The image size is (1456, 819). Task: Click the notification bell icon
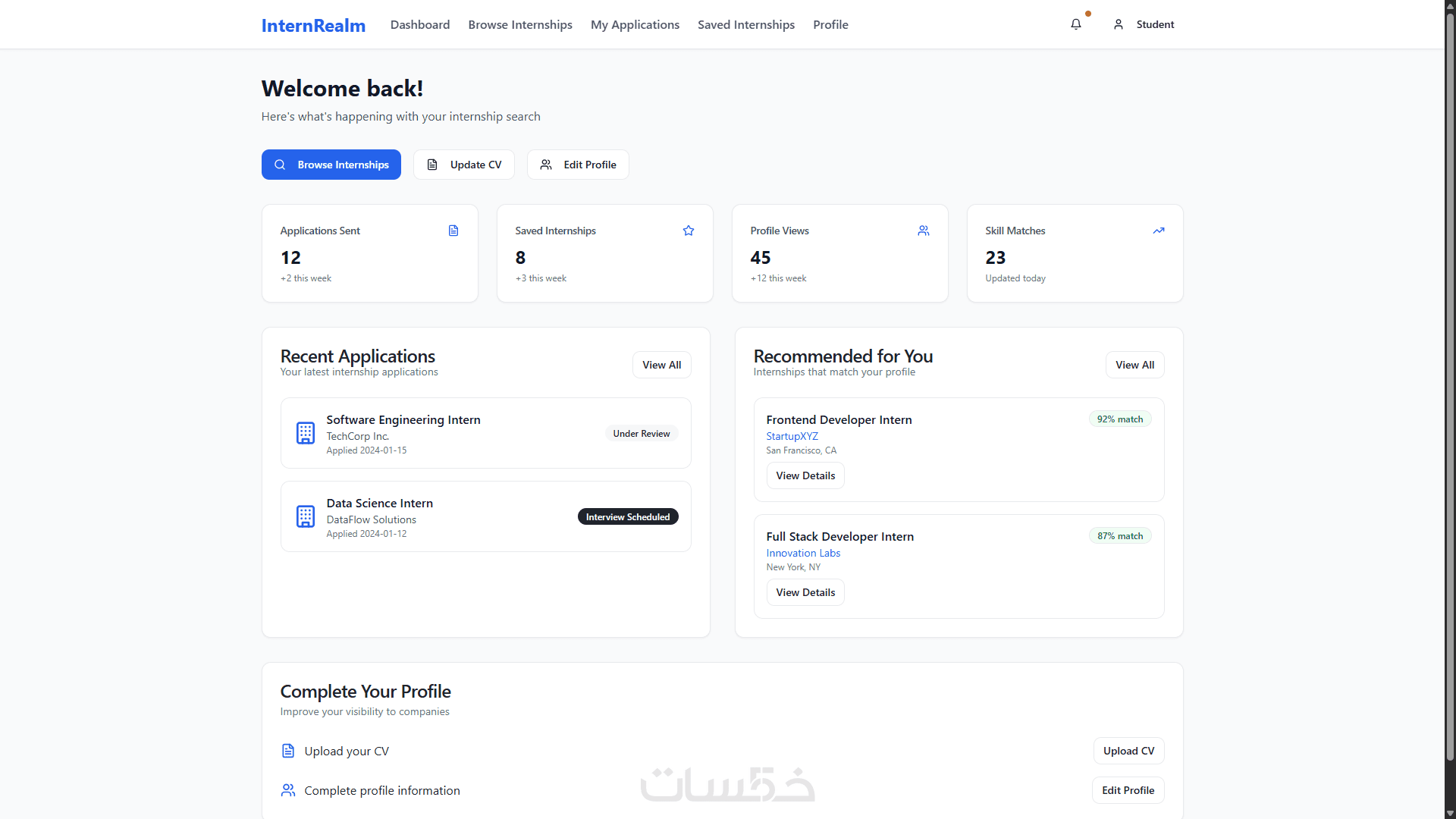coord(1075,24)
